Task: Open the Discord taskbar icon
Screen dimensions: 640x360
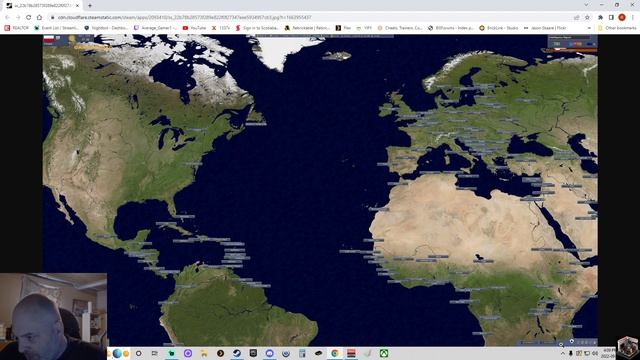Action: coord(269,353)
